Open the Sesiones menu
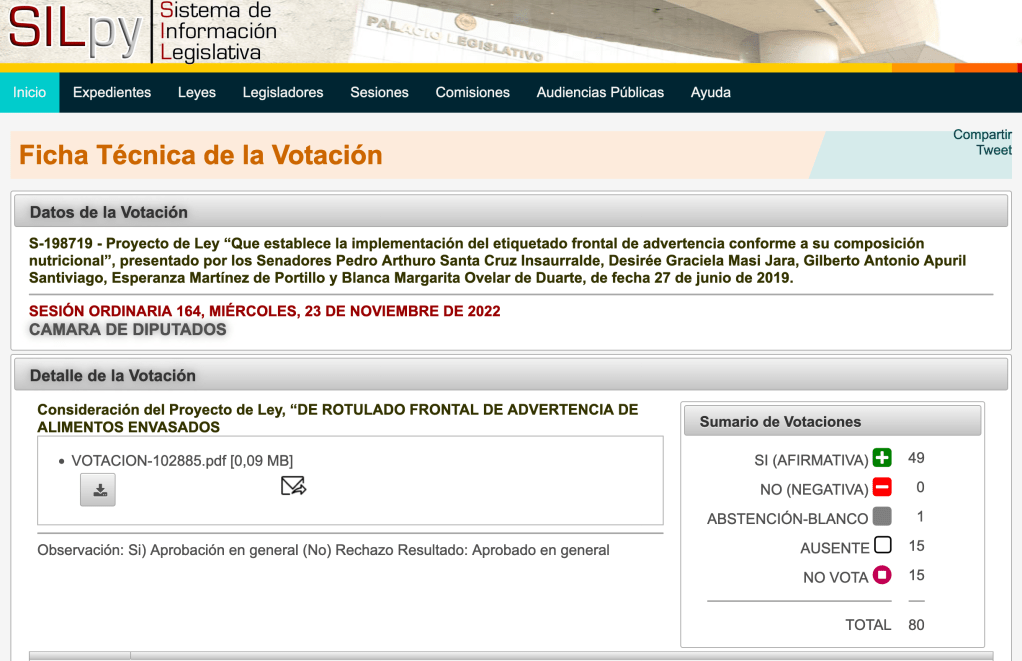 tap(379, 92)
